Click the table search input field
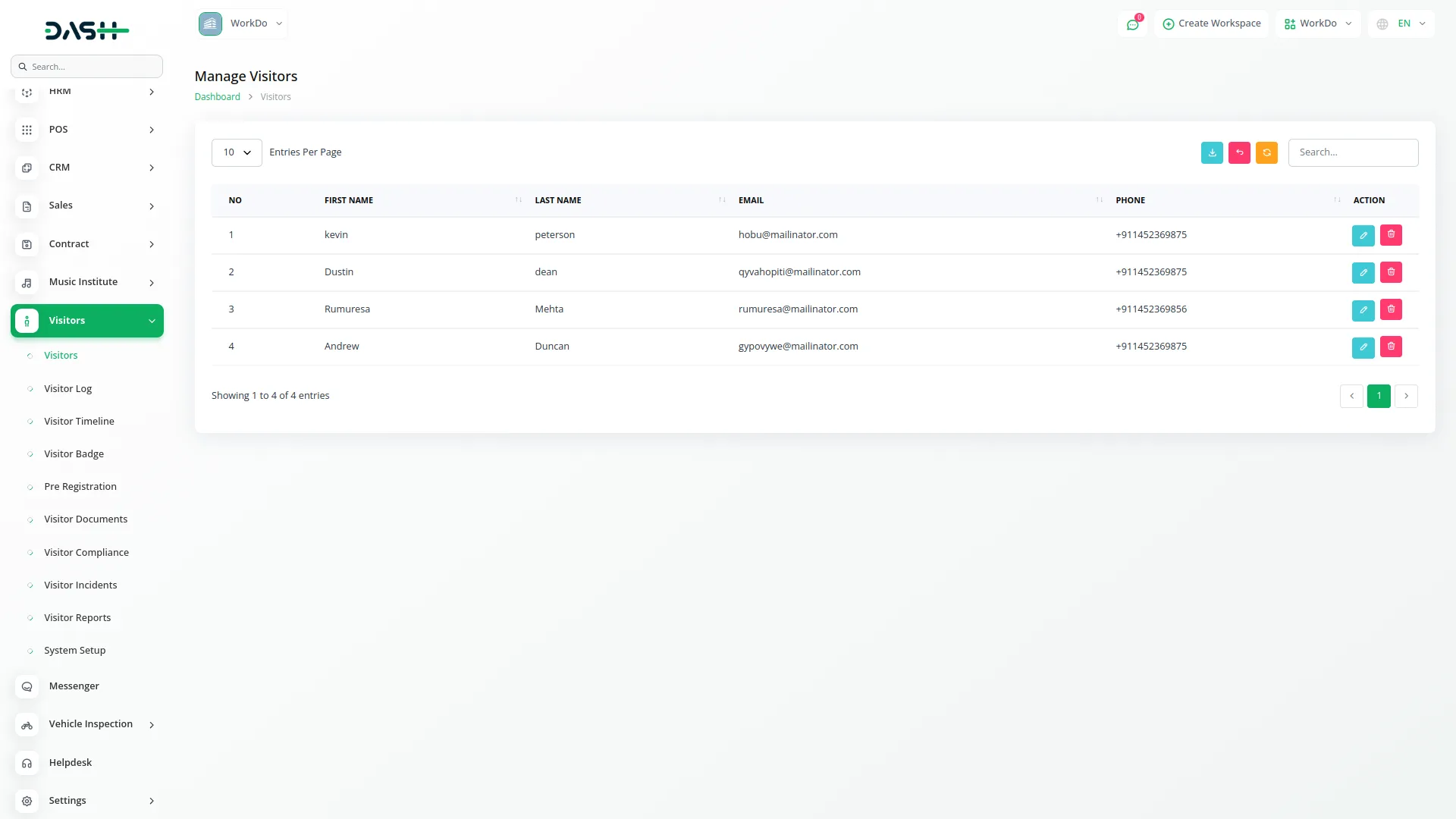Screen dimensions: 1456x819 1353,152
